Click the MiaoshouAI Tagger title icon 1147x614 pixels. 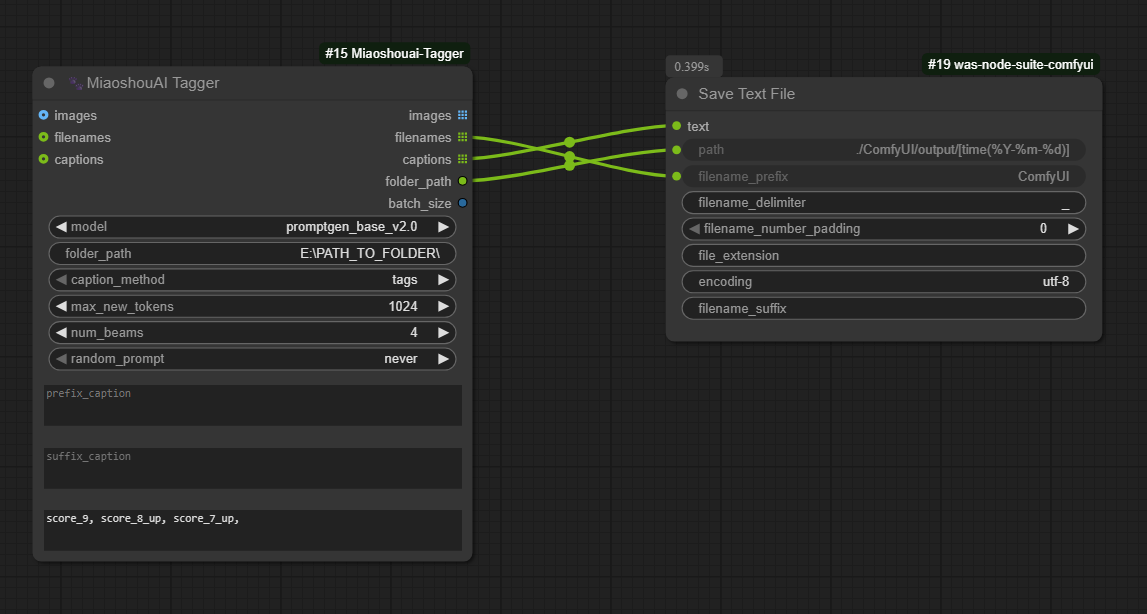click(x=75, y=83)
